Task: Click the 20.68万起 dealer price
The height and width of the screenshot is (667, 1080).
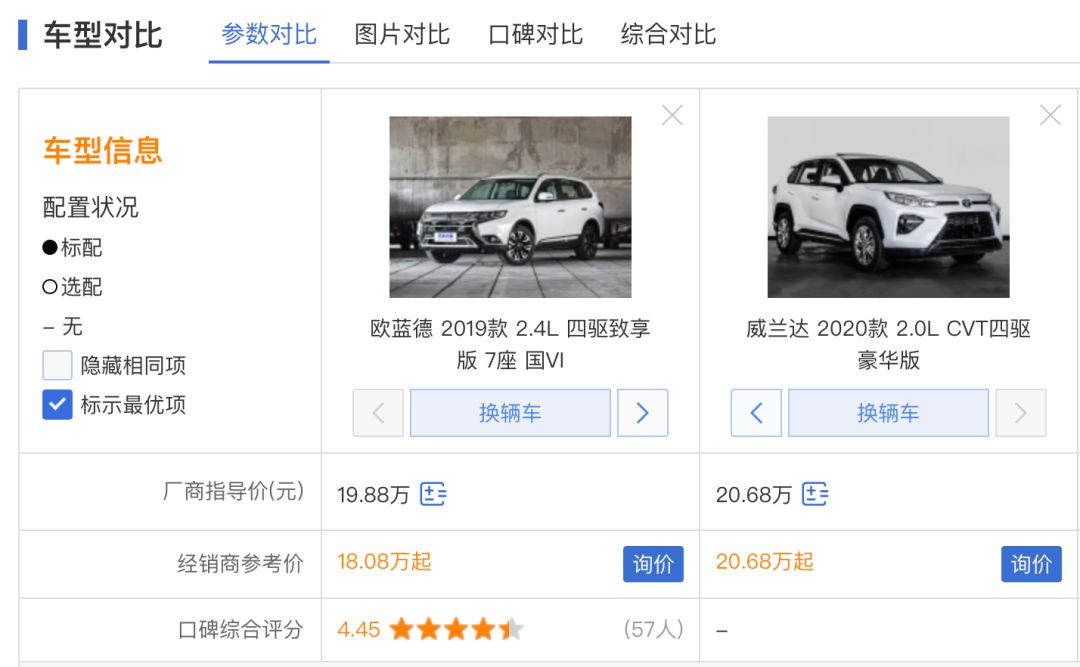Action: click(x=765, y=562)
